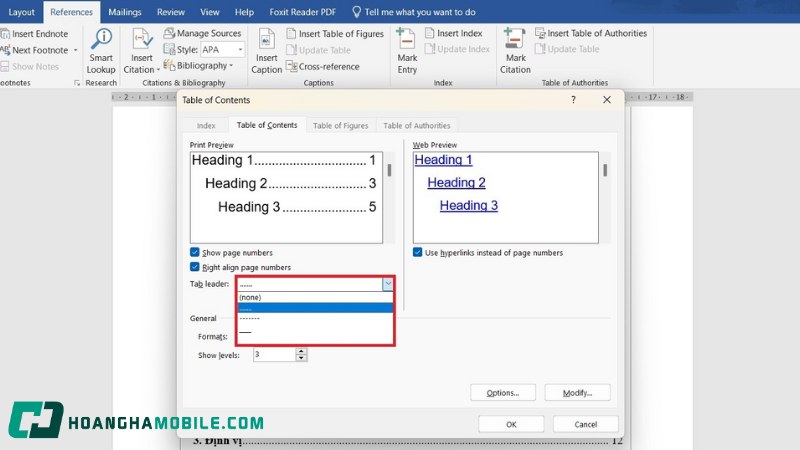The width and height of the screenshot is (800, 450).
Task: Click the Mark Entry icon
Action: point(406,42)
